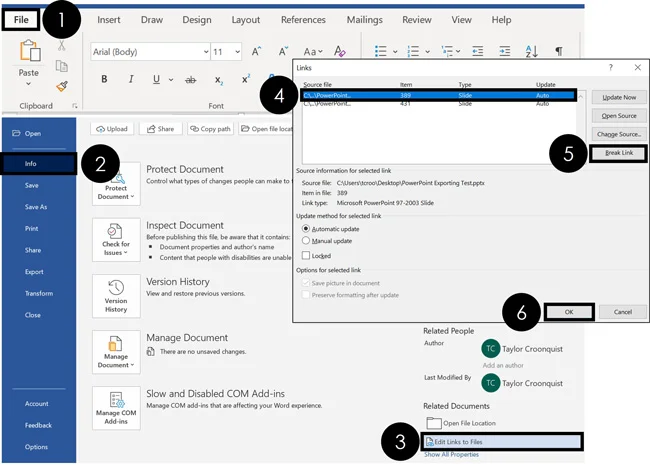Viewport: 650px width, 465px height.
Task: Open Manage COM Add-ins icon button
Action: tap(116, 408)
